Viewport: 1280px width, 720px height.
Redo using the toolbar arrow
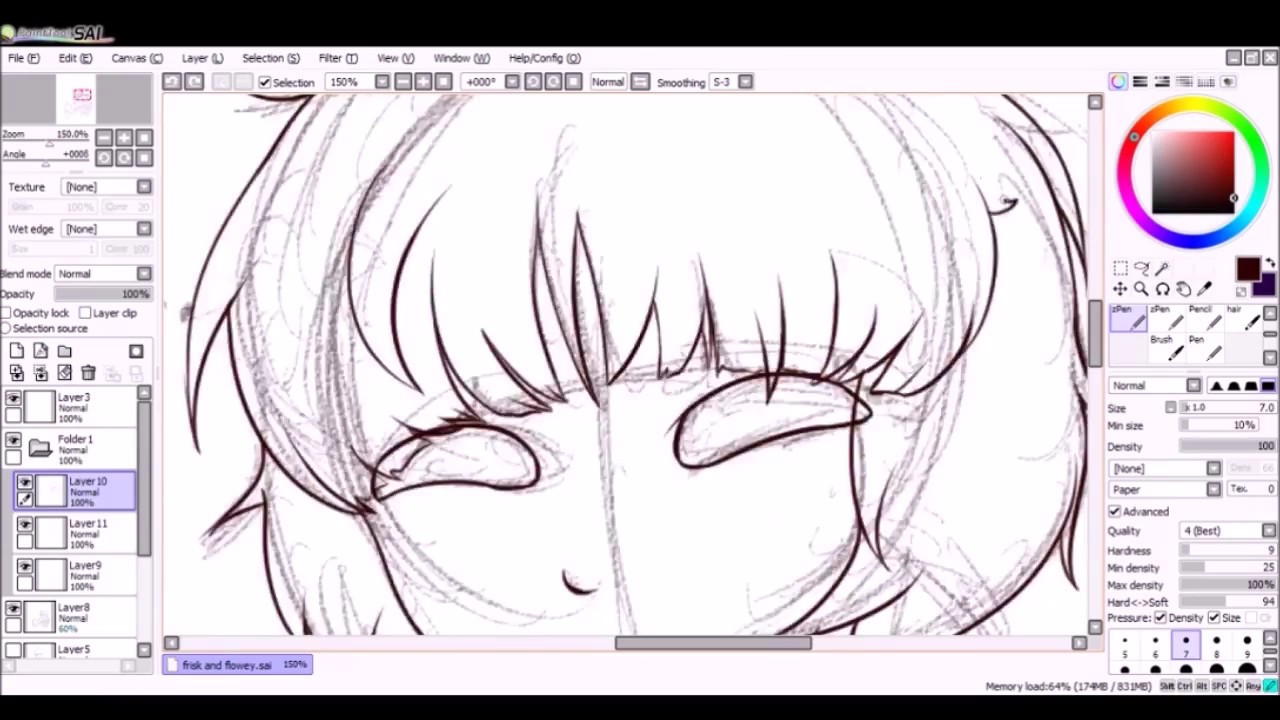click(x=195, y=82)
